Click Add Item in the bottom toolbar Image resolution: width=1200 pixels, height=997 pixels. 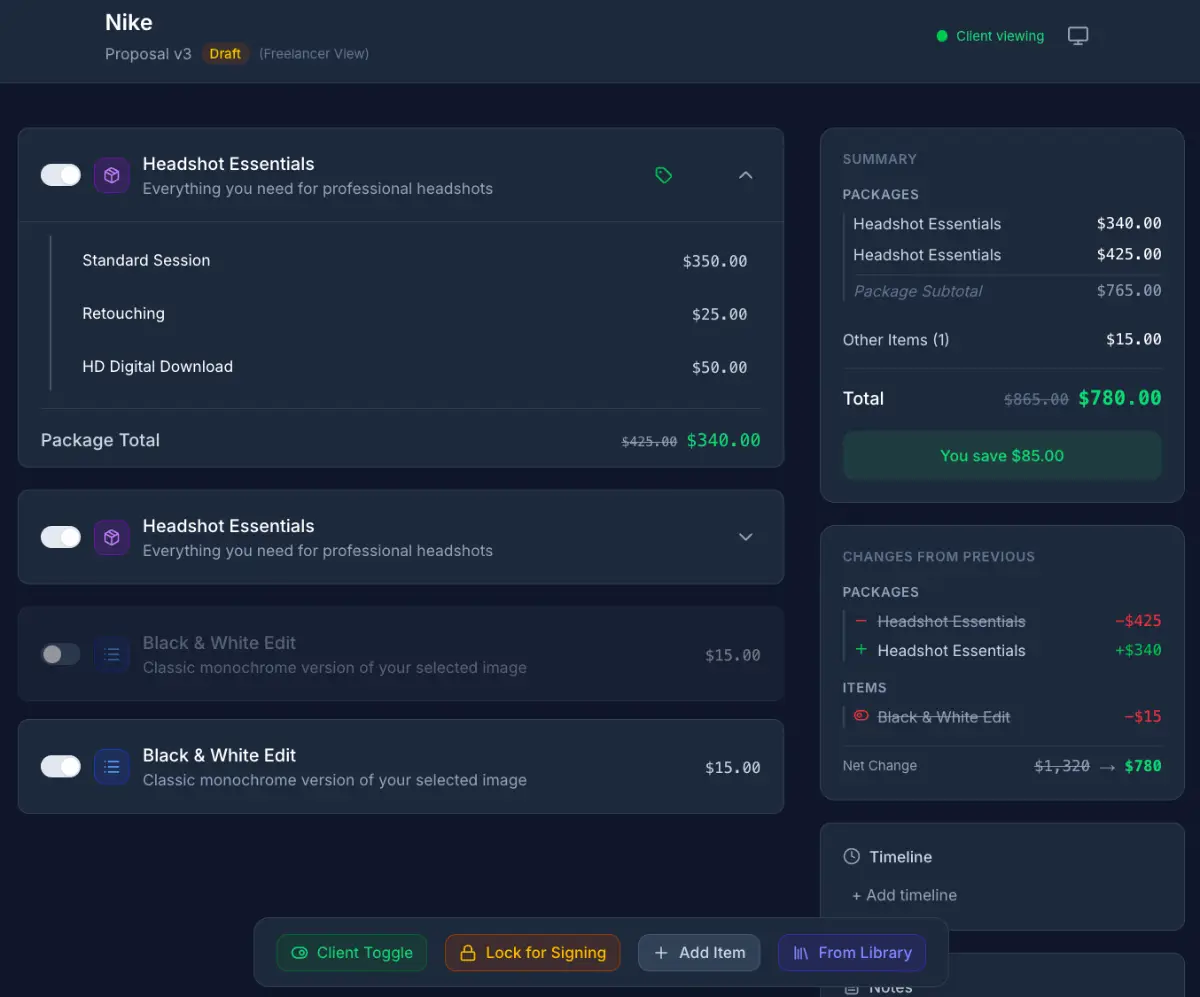click(x=699, y=953)
